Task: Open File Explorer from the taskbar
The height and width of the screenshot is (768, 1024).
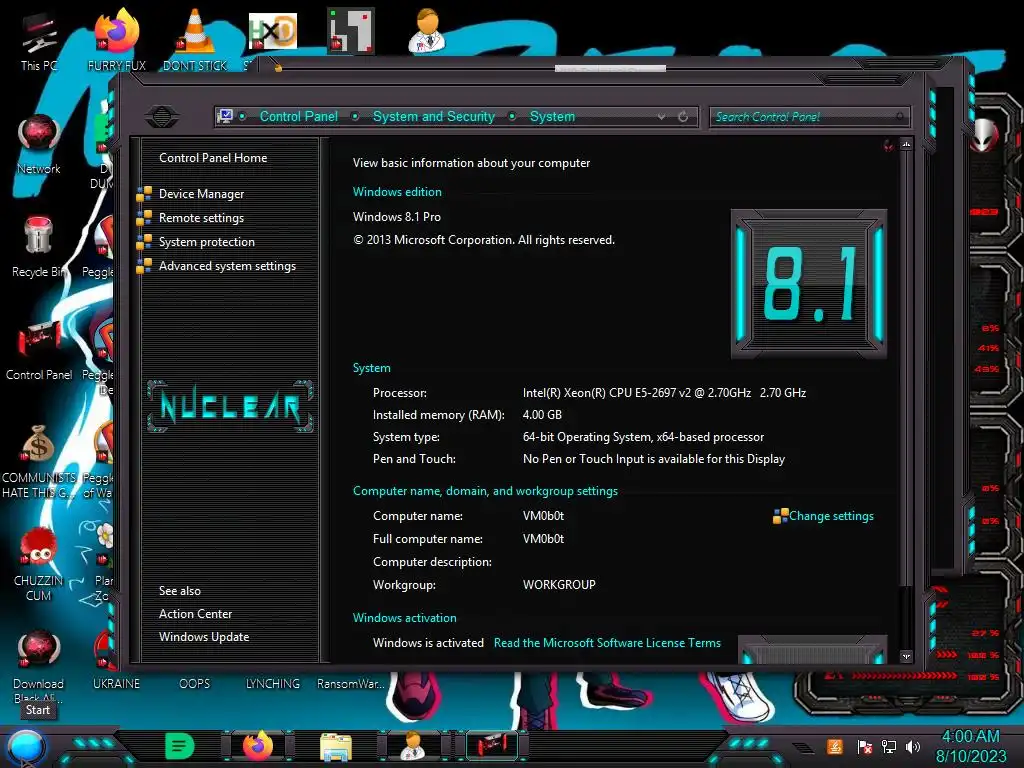Action: coord(336,748)
